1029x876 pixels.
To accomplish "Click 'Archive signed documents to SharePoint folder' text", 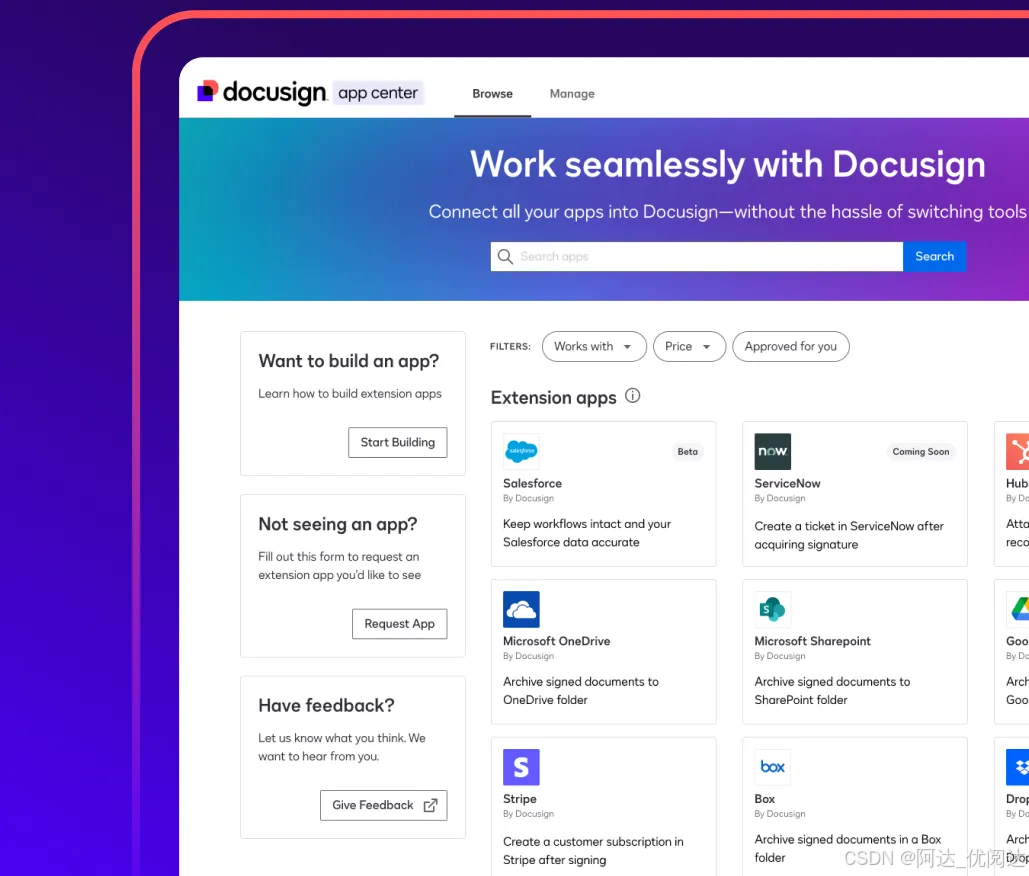I will (832, 691).
